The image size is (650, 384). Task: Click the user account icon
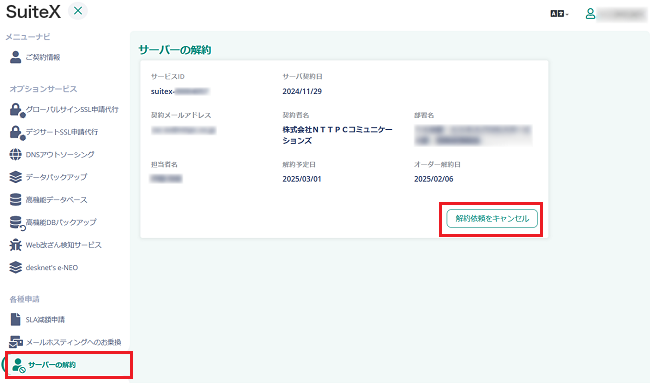pyautogui.click(x=590, y=14)
